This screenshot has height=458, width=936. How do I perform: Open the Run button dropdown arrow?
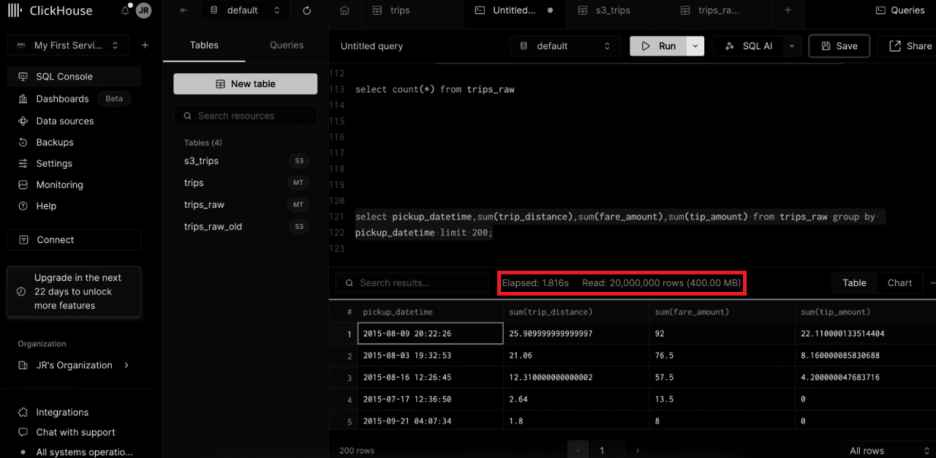(695, 46)
